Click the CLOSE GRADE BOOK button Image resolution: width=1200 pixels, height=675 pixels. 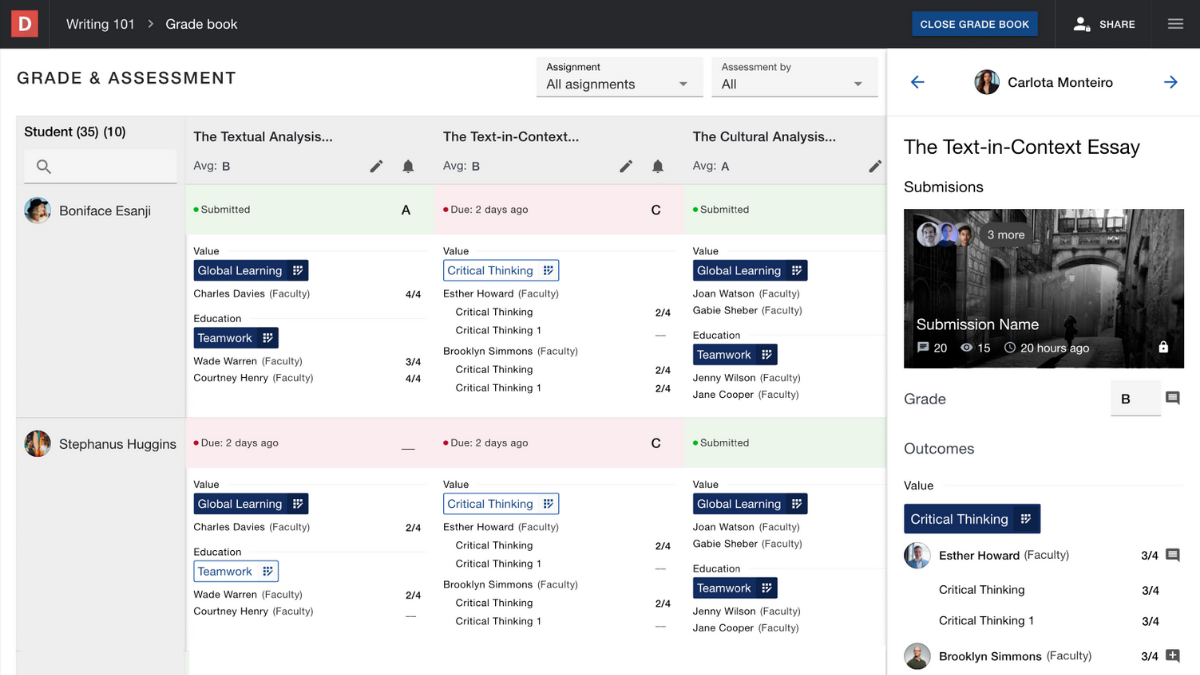click(974, 23)
